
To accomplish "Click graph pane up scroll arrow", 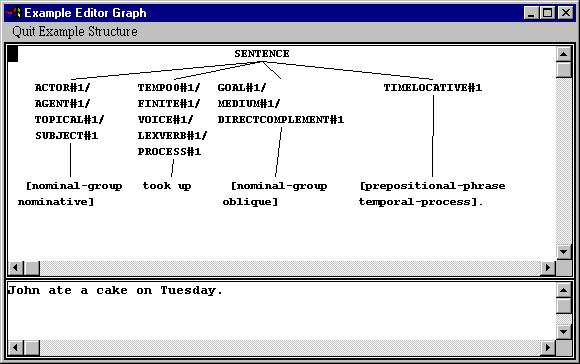I will 563,54.
